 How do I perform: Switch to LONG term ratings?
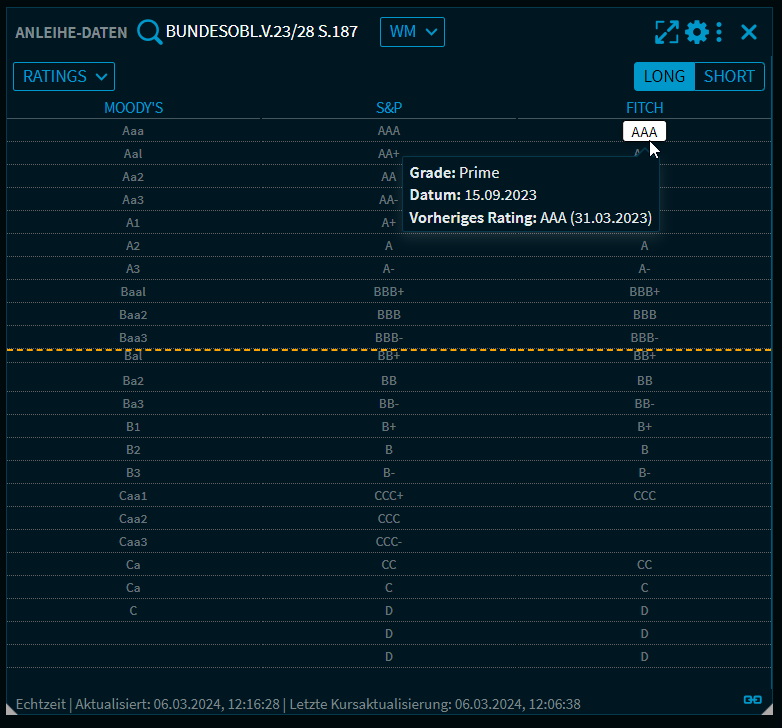tap(664, 76)
